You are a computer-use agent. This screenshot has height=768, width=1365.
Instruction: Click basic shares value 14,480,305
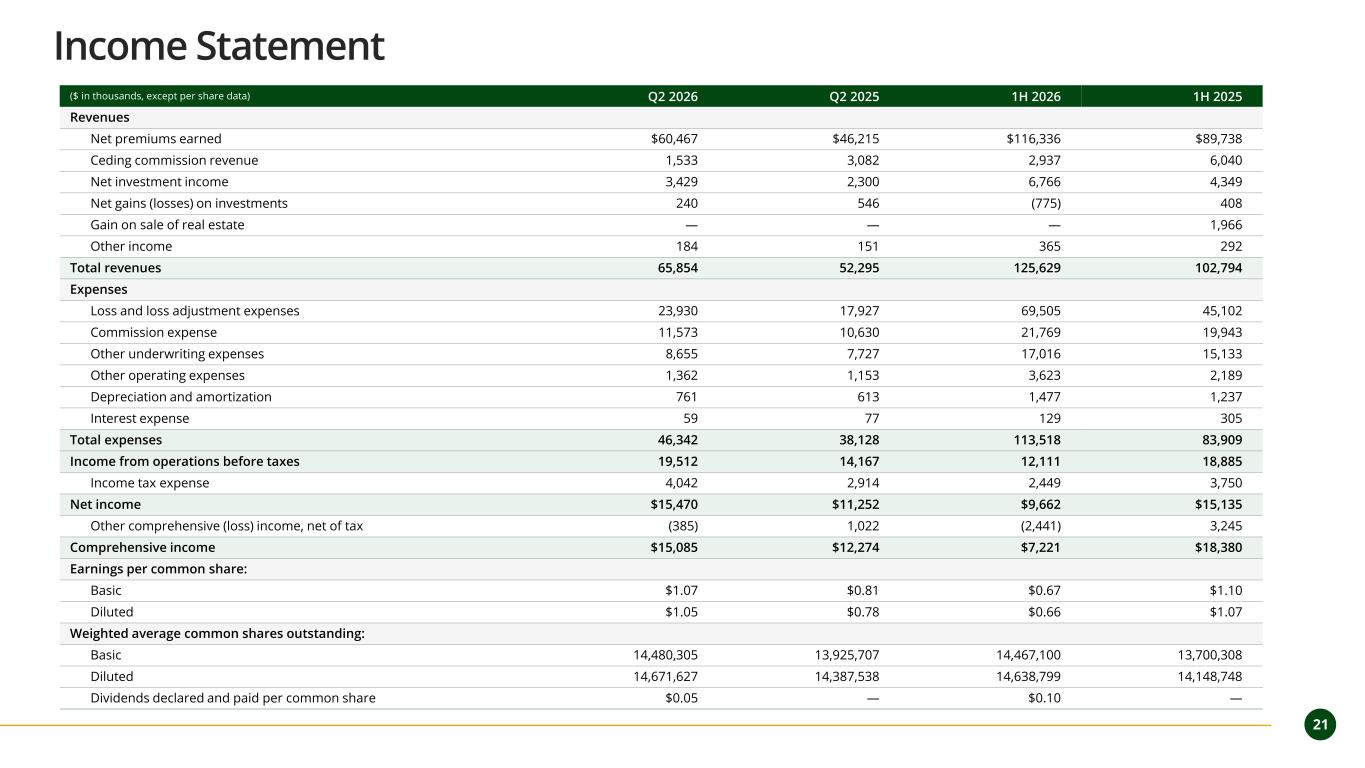pos(666,655)
